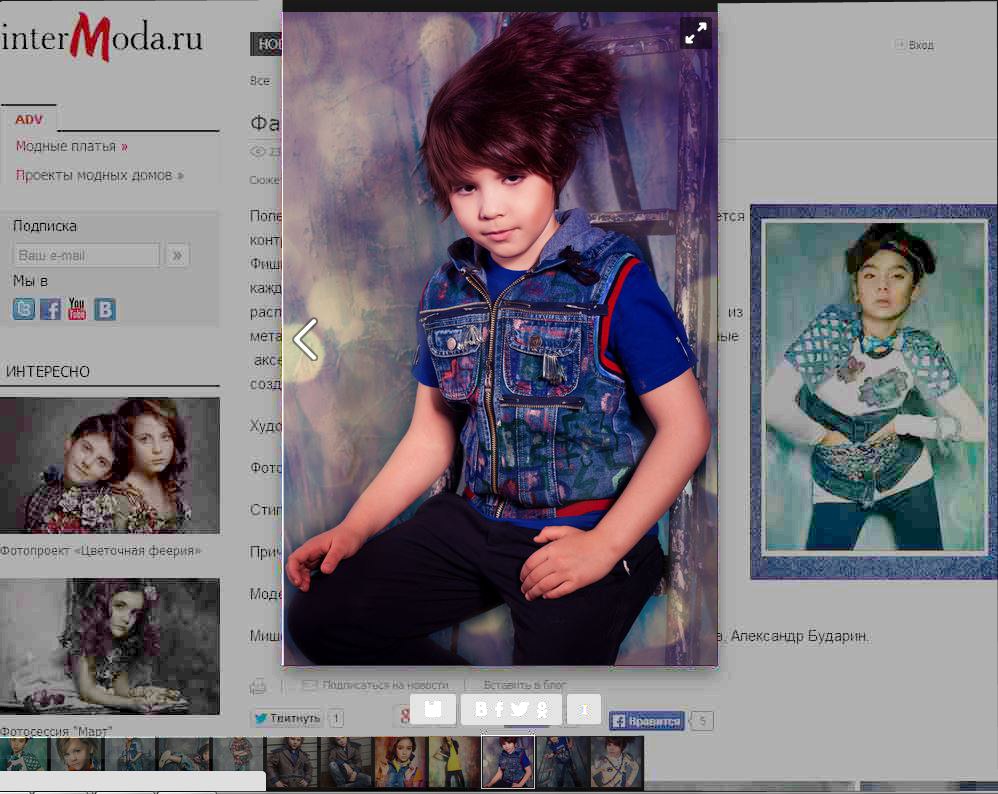Open the 'Март' photosession sidebar image
The height and width of the screenshot is (794, 998).
click(109, 646)
